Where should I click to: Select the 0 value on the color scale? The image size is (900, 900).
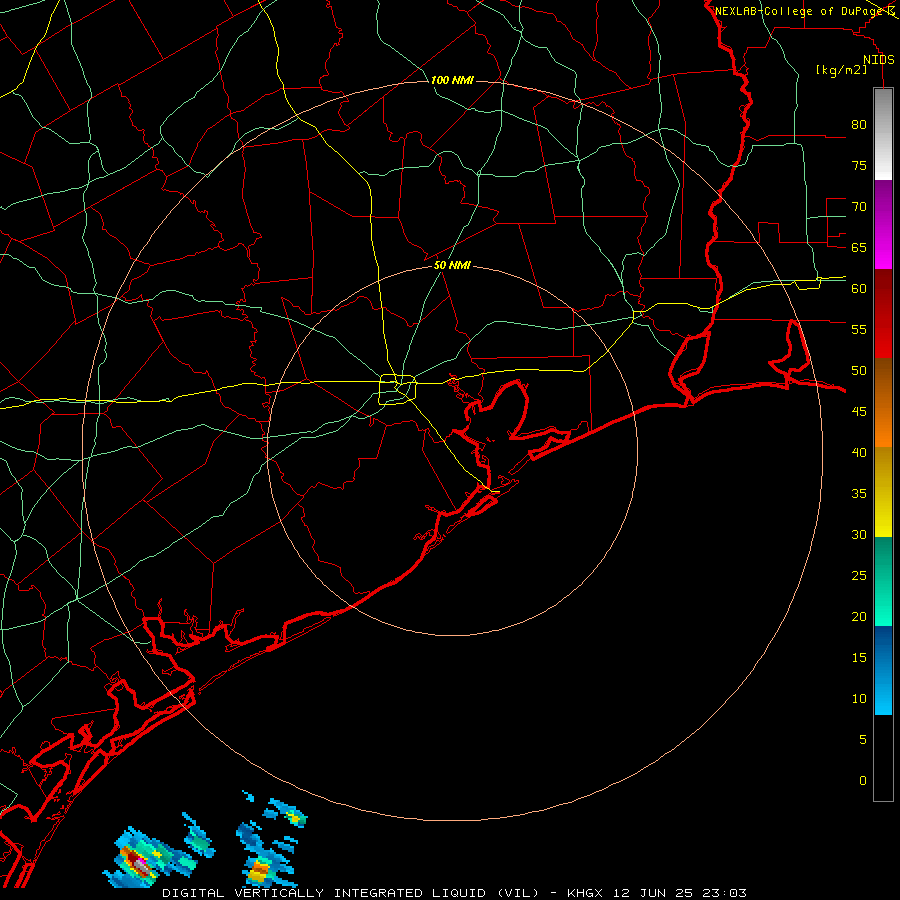click(863, 781)
